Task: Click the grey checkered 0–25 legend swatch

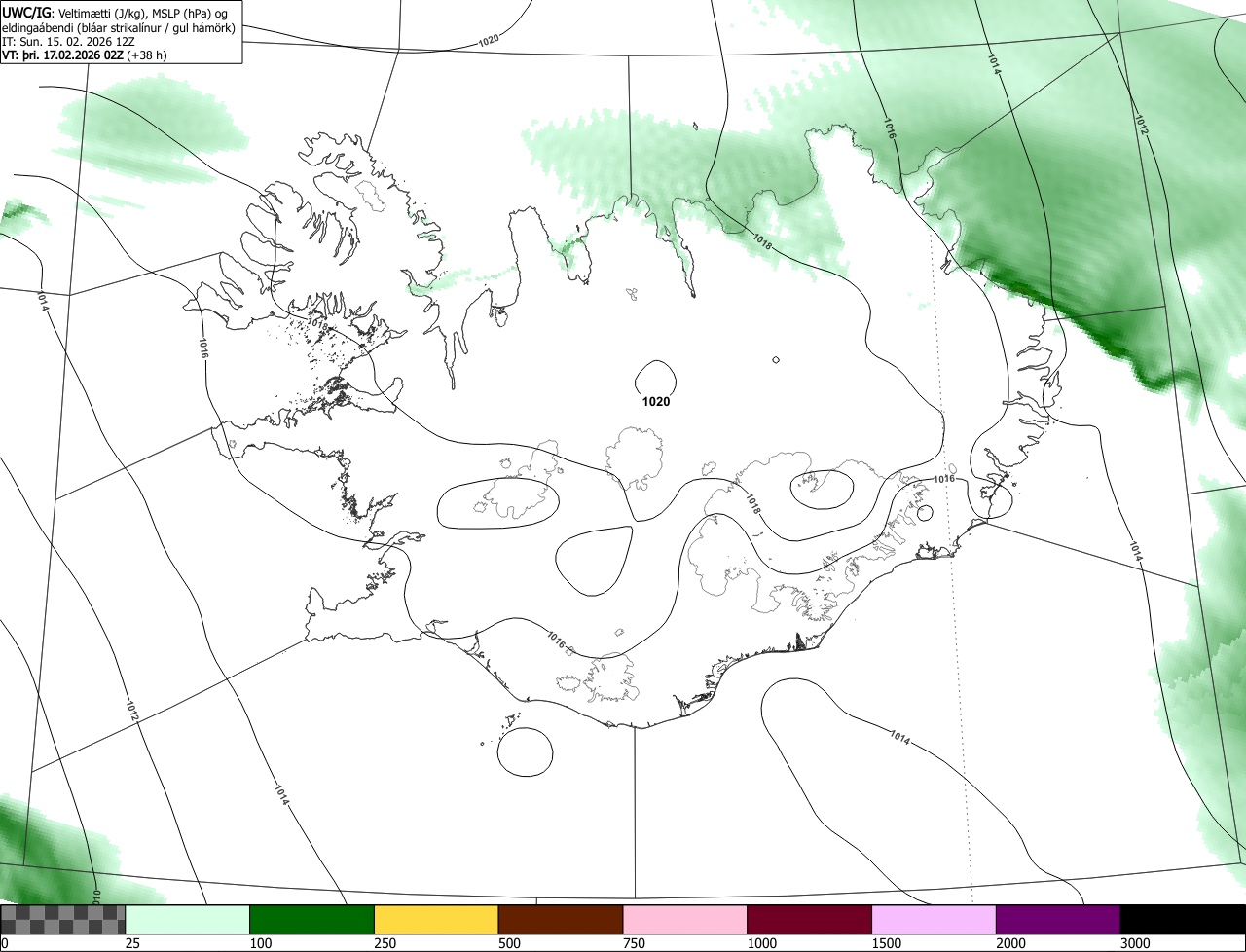Action: pos(63,920)
